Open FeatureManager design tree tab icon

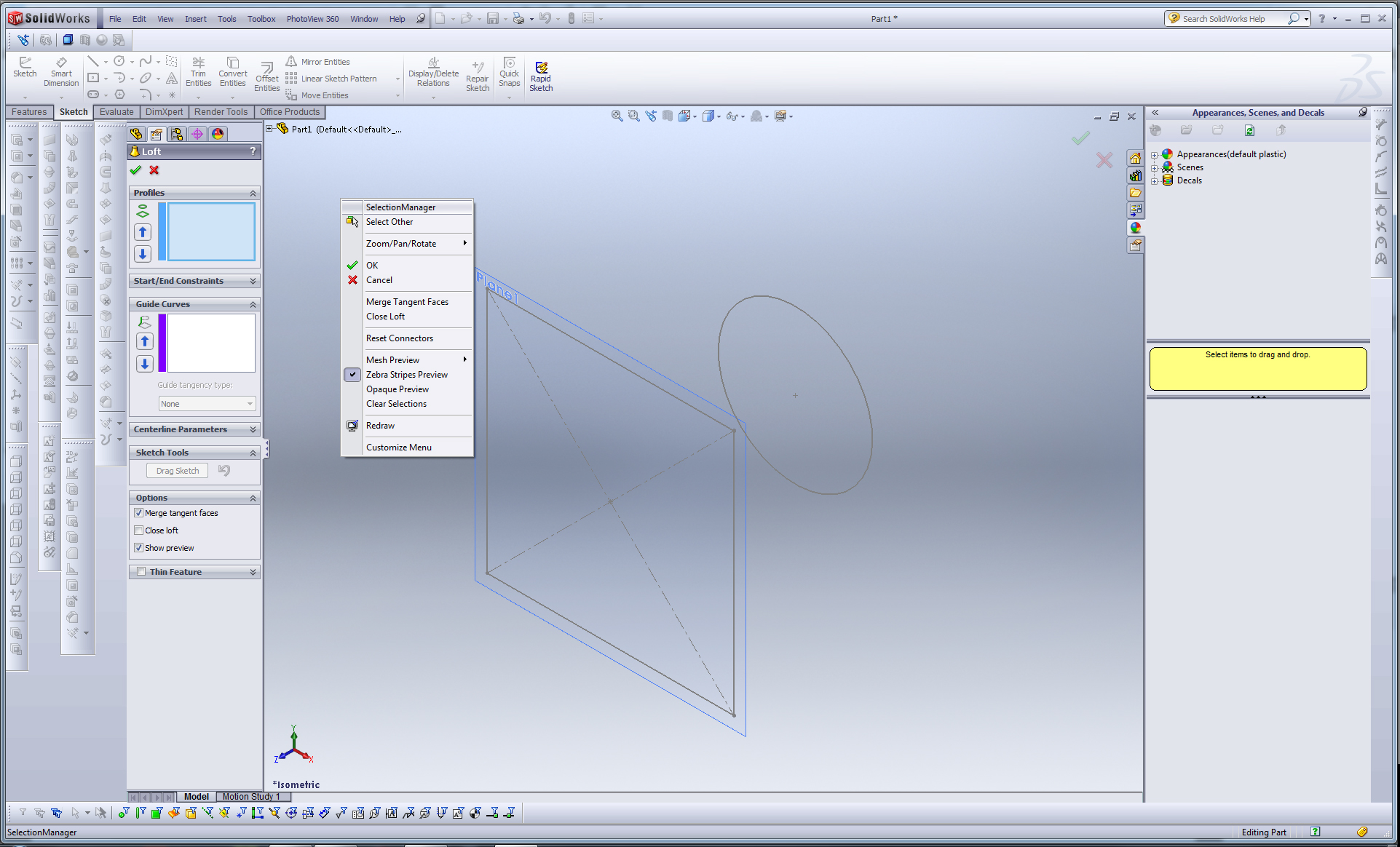point(136,134)
